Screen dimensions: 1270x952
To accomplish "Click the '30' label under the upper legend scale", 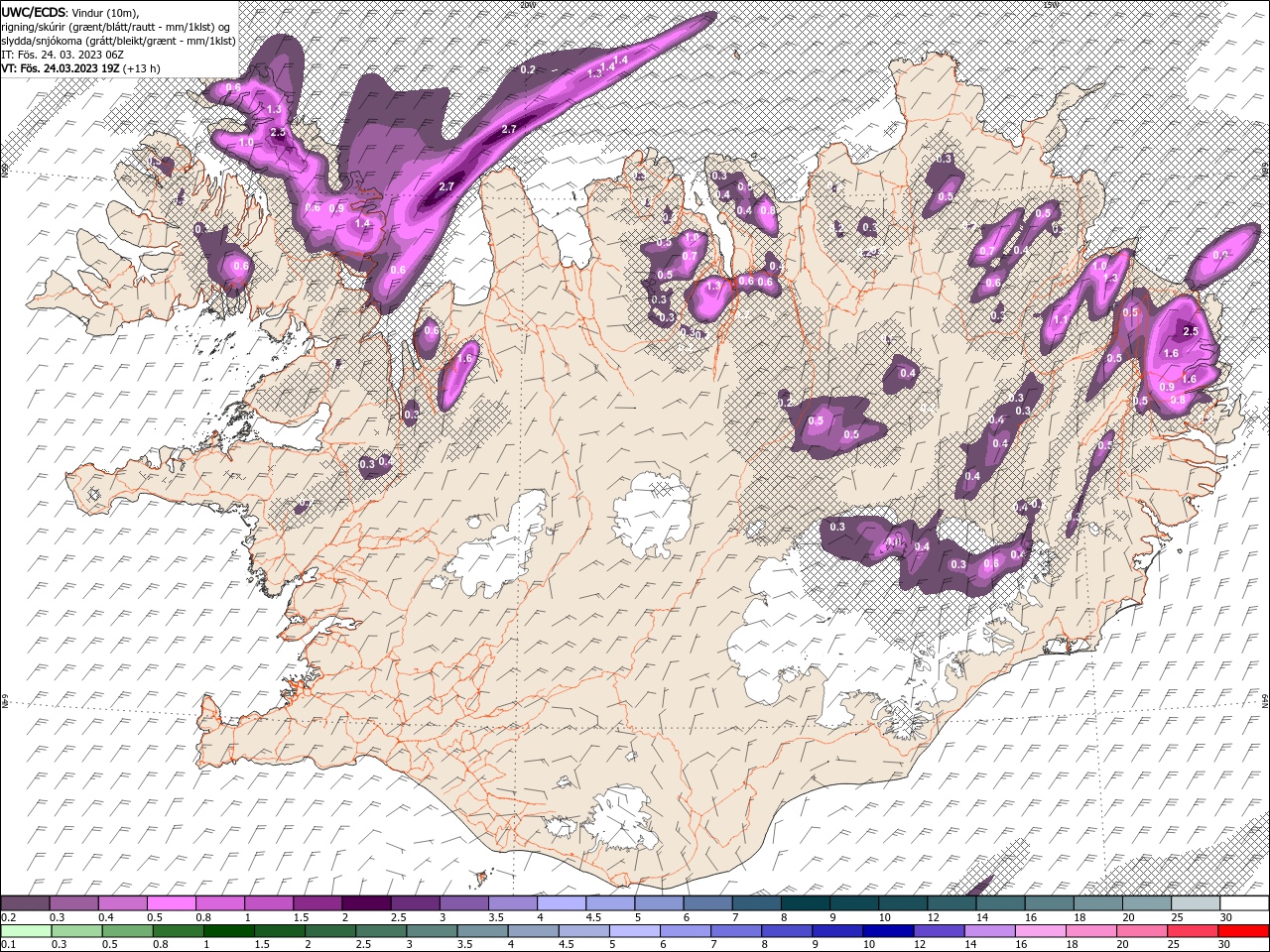I will (1225, 917).
